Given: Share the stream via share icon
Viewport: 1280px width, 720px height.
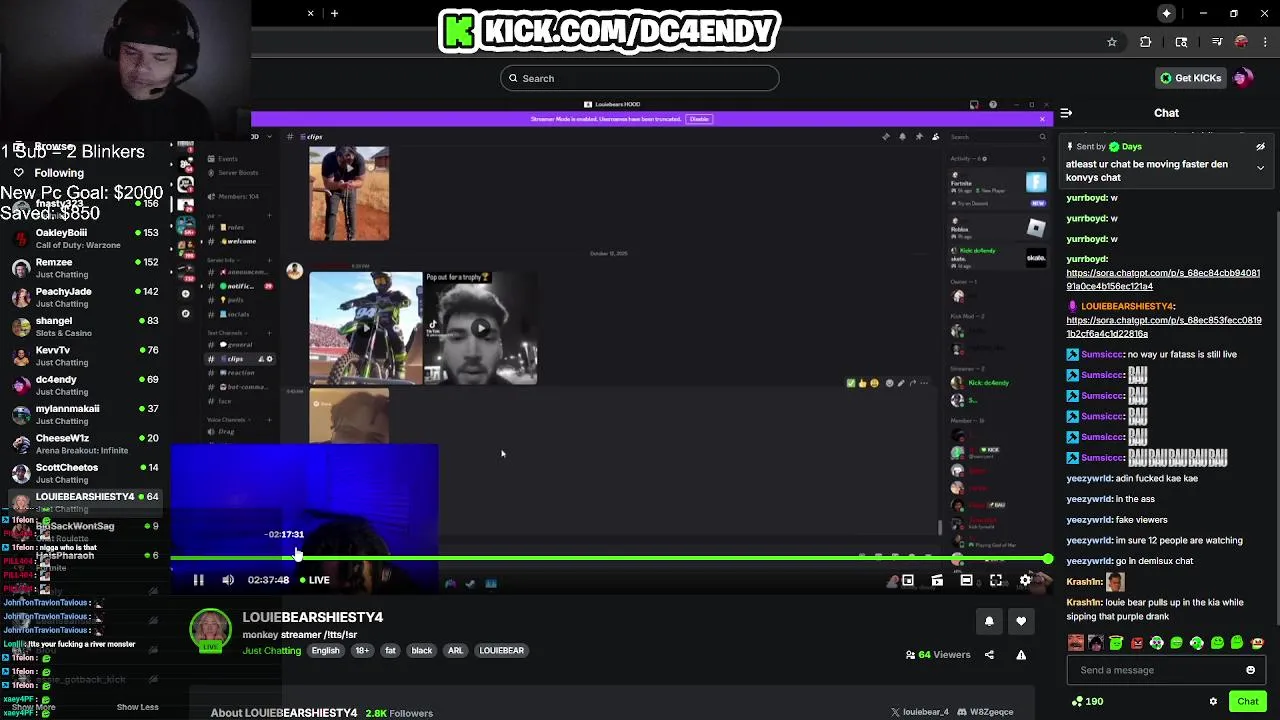Looking at the screenshot, I should [989, 655].
